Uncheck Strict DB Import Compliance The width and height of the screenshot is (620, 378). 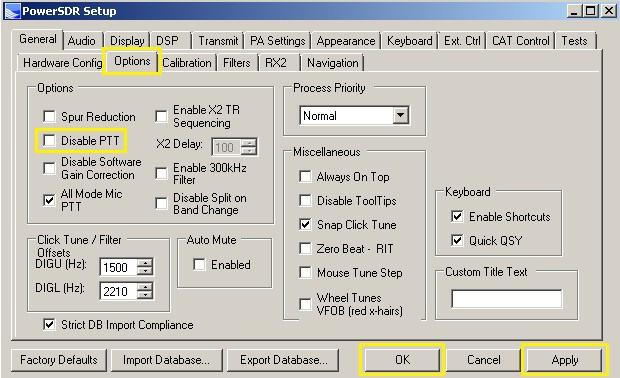coord(49,325)
